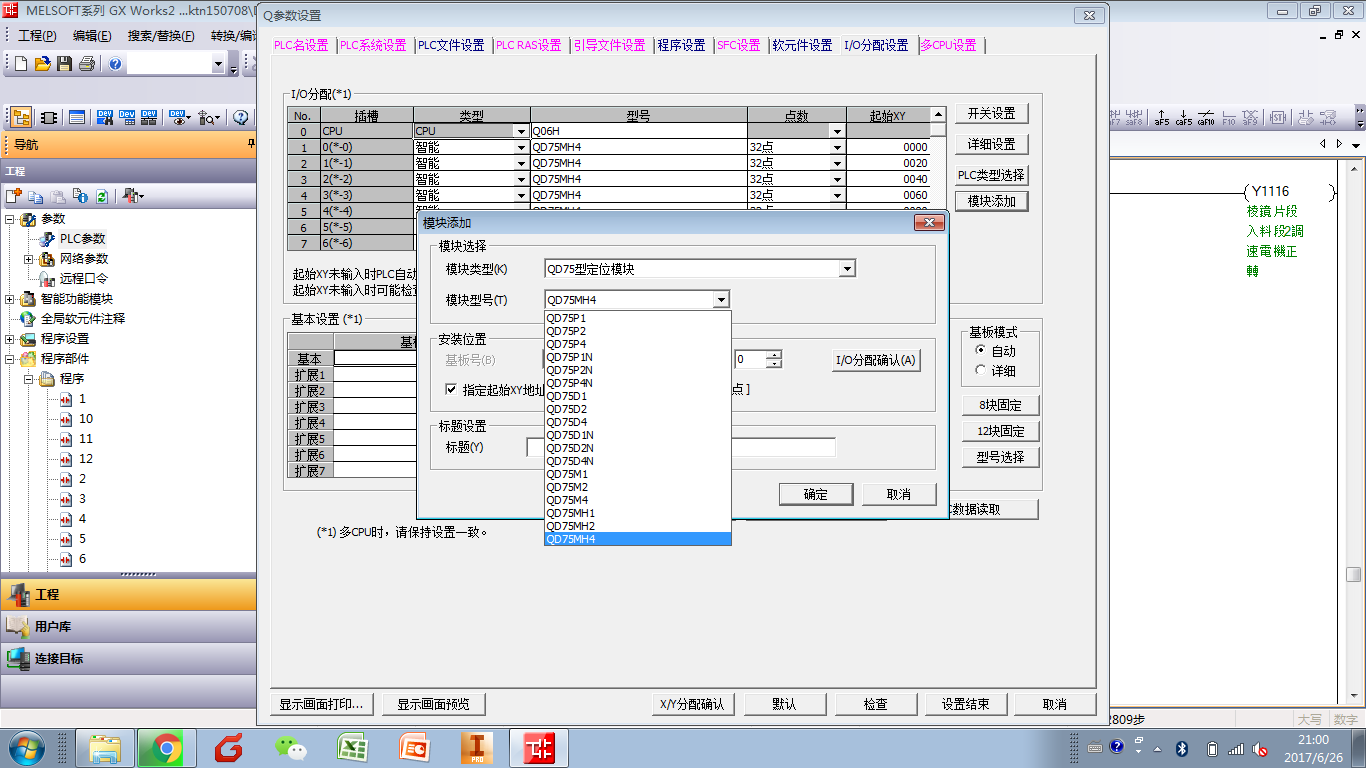1366x768 pixels.
Task: Select the 详细 base mode radio button
Action: coord(980,371)
